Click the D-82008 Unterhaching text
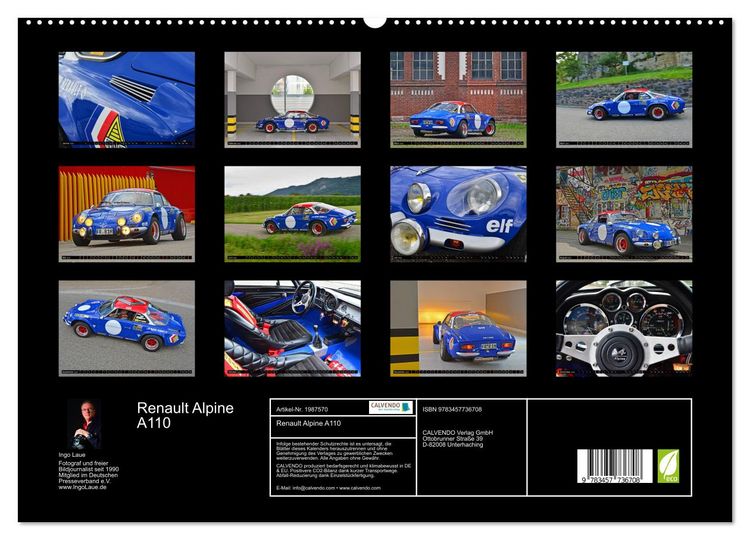 tap(452, 444)
